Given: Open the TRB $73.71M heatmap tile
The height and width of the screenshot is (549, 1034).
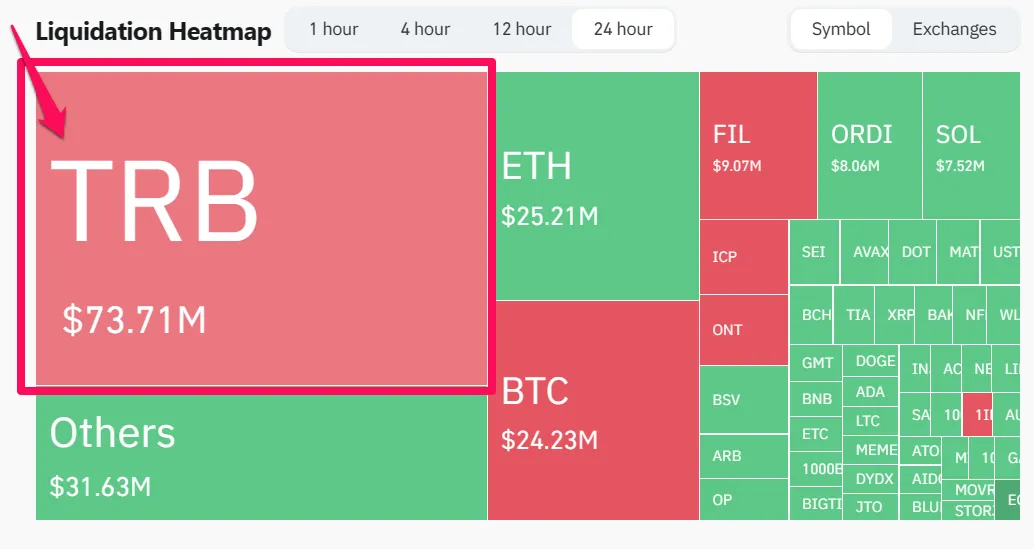Looking at the screenshot, I should [x=261, y=229].
